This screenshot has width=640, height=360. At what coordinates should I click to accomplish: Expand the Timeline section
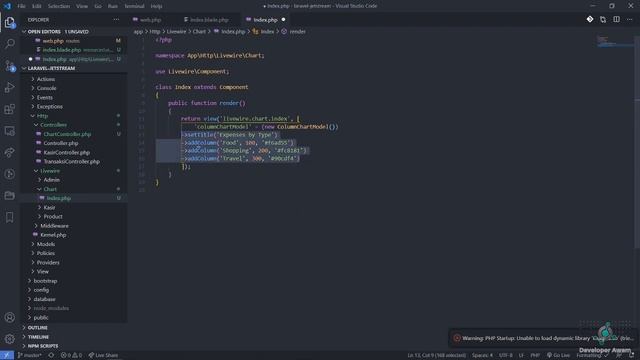(x=38, y=337)
